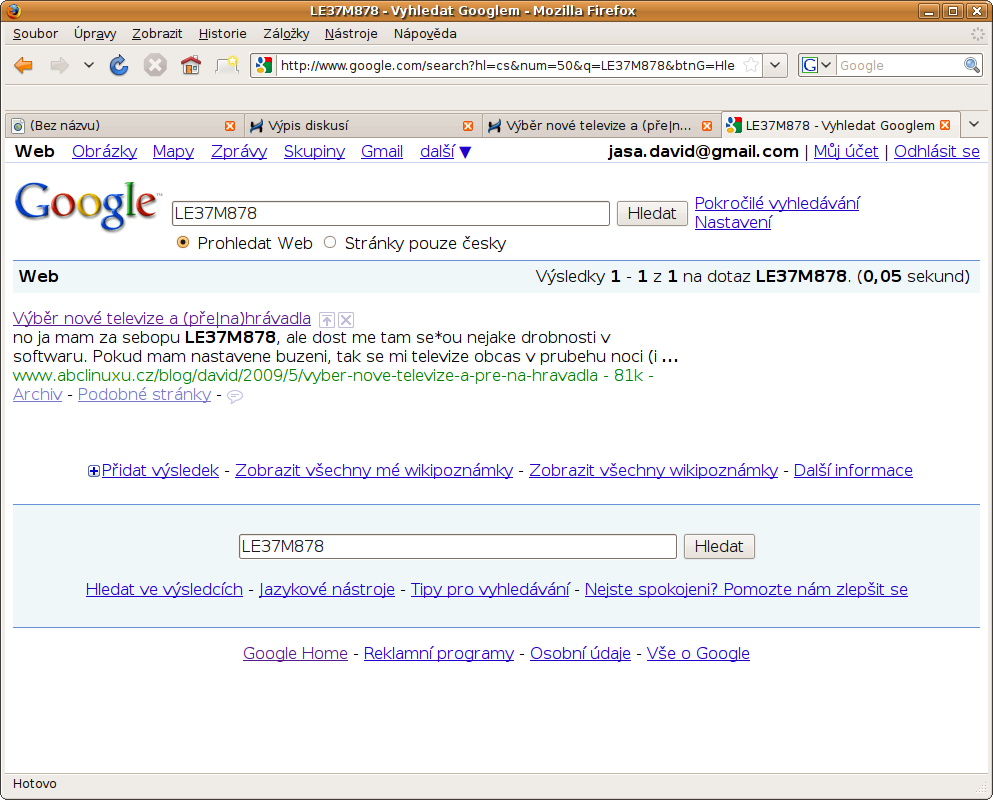Open the Nastavení link

point(733,222)
